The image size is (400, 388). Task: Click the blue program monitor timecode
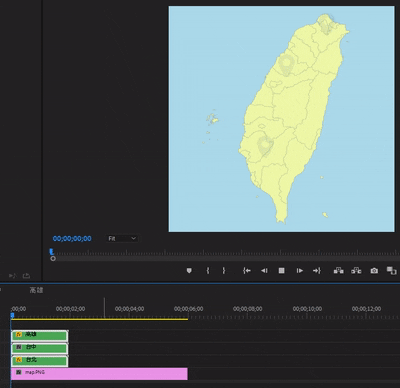click(72, 239)
